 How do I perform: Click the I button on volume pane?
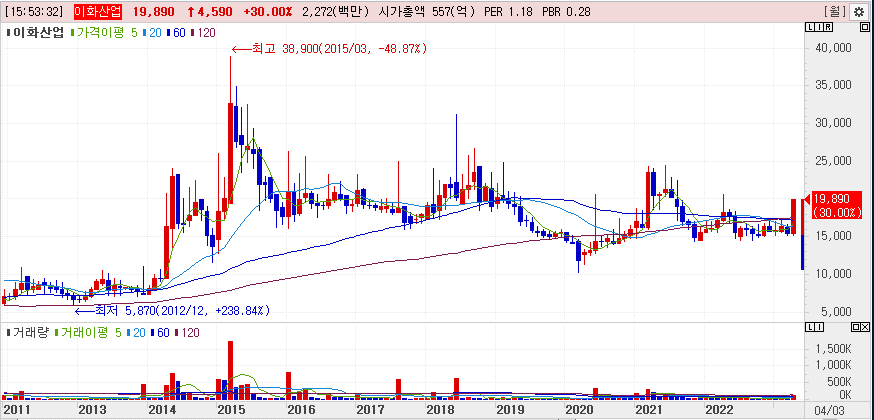point(819,327)
